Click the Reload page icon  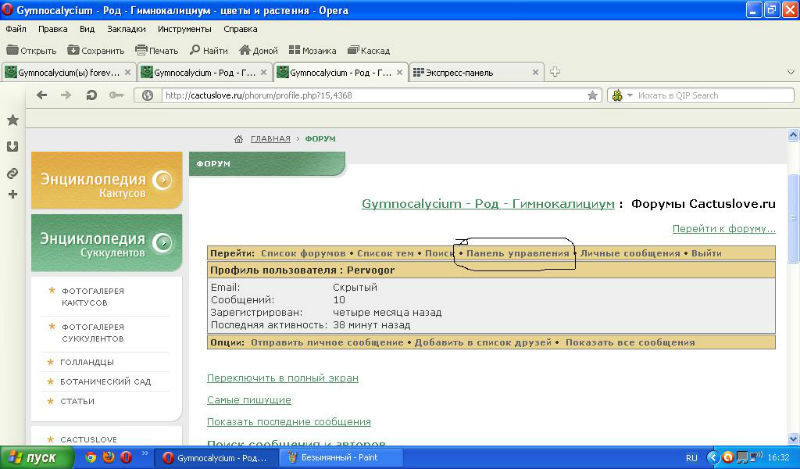[x=92, y=95]
